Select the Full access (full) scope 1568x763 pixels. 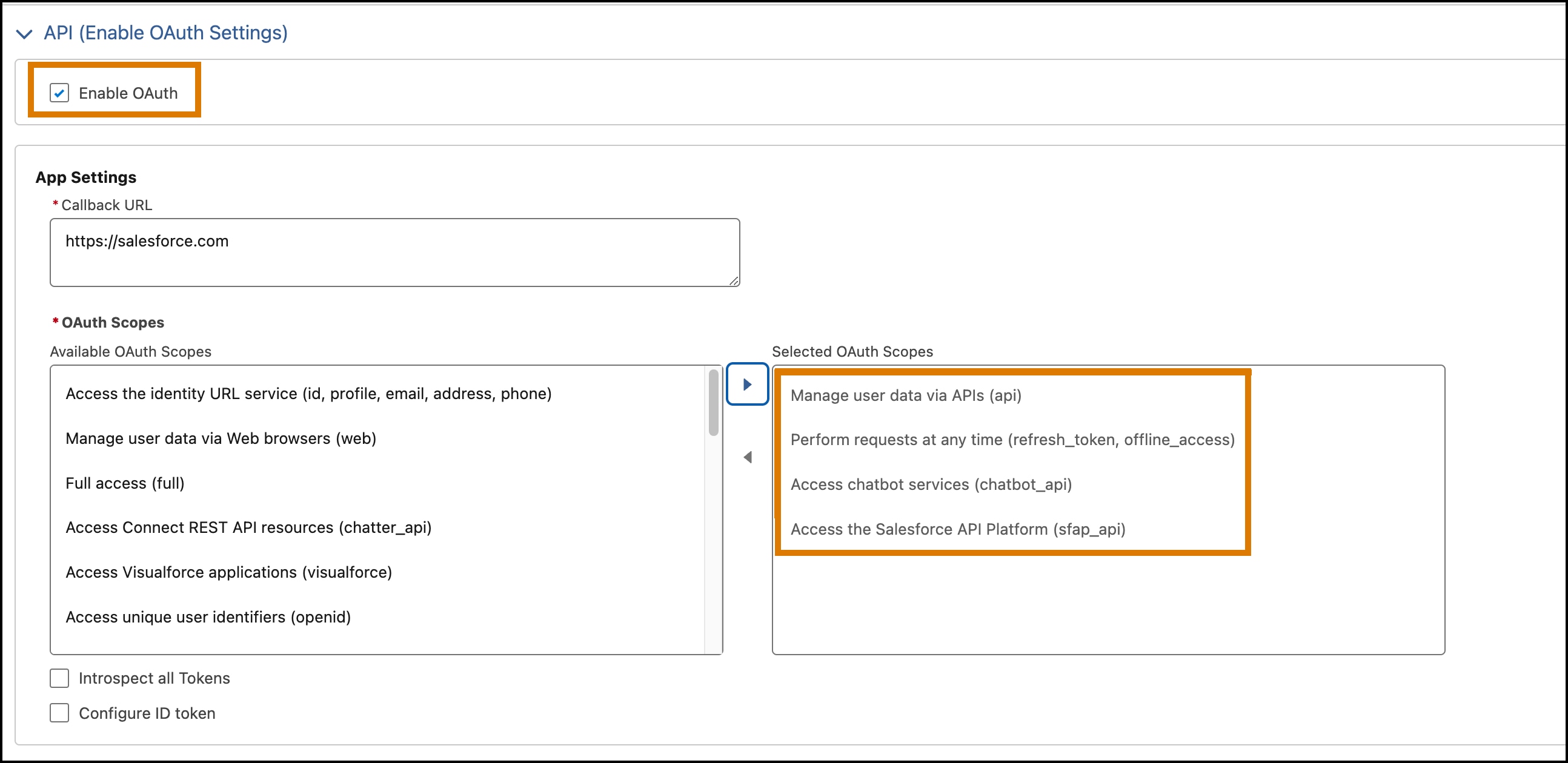(125, 483)
